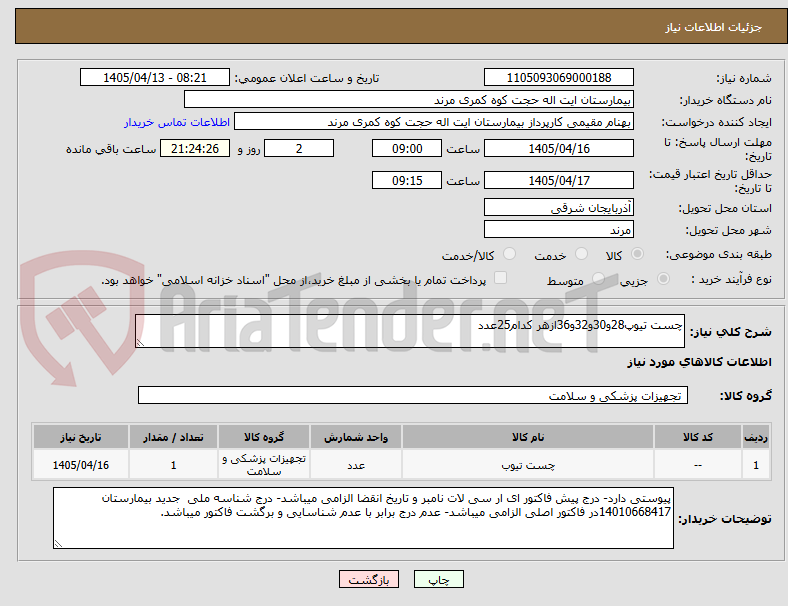Click the بازگشت (back) button
The image size is (788, 606).
click(369, 579)
